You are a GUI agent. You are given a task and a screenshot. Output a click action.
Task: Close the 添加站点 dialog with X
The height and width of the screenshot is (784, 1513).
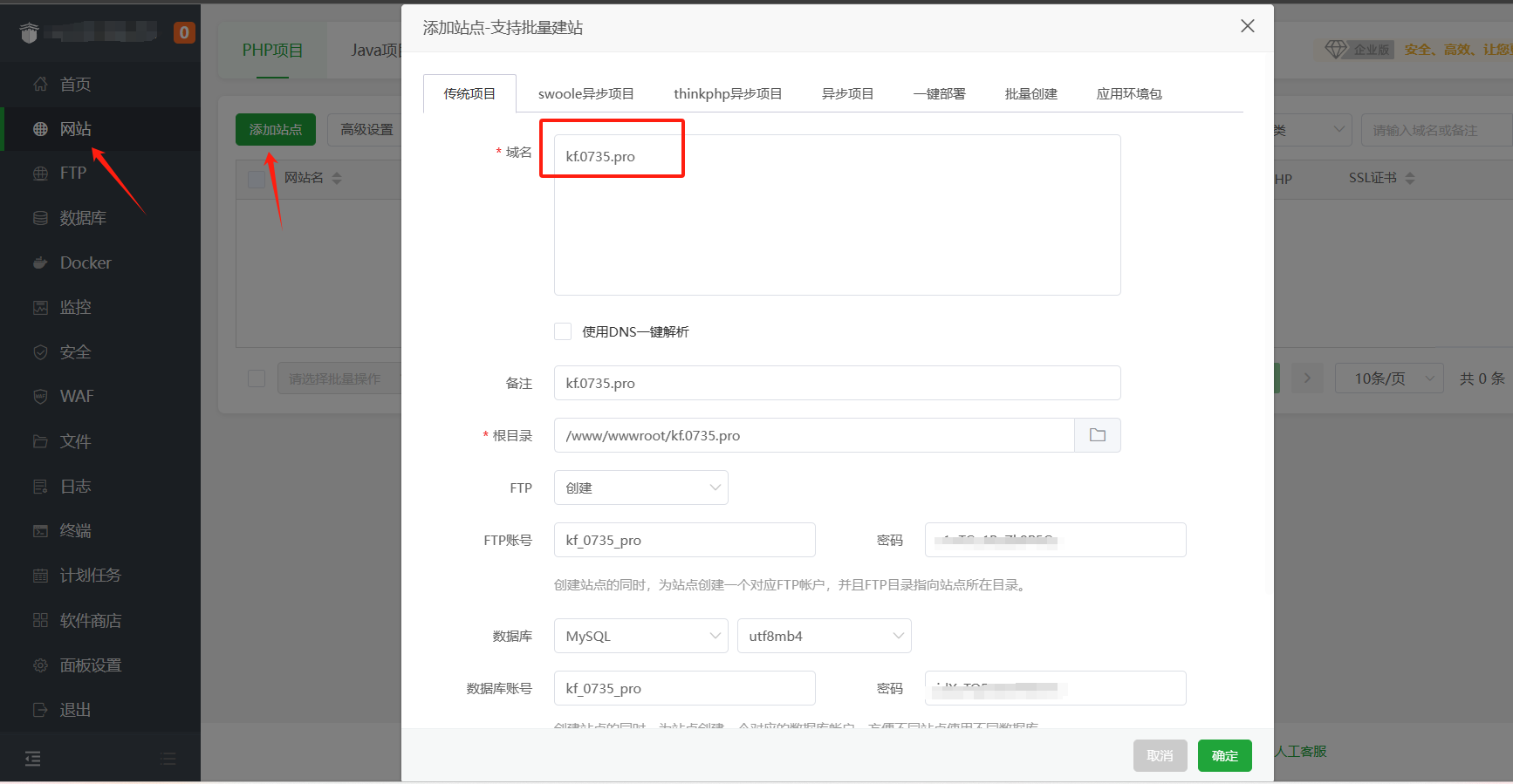tap(1248, 26)
